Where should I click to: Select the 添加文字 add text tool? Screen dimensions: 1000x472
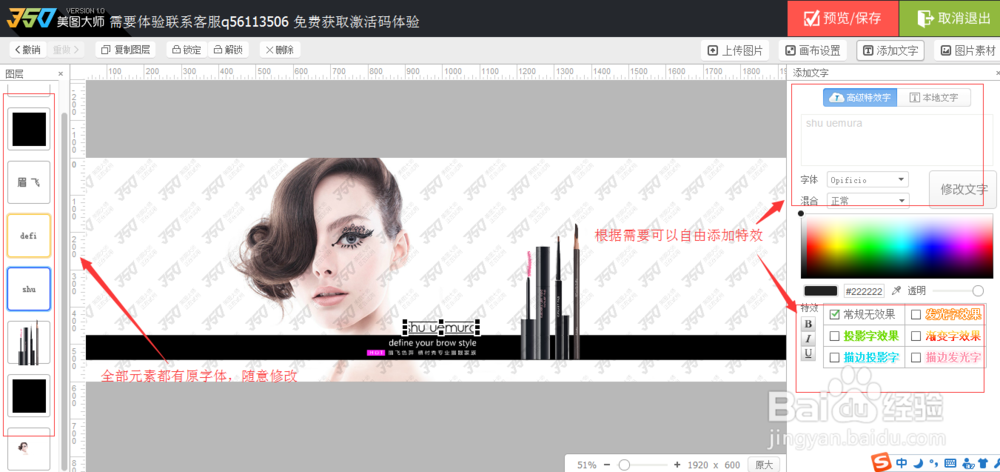(890, 51)
